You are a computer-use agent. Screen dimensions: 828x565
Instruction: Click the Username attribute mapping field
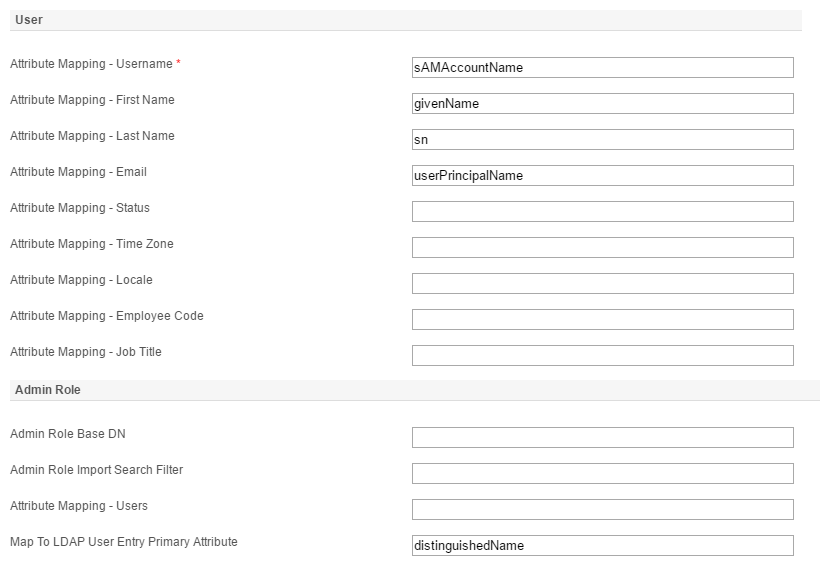[x=602, y=68]
